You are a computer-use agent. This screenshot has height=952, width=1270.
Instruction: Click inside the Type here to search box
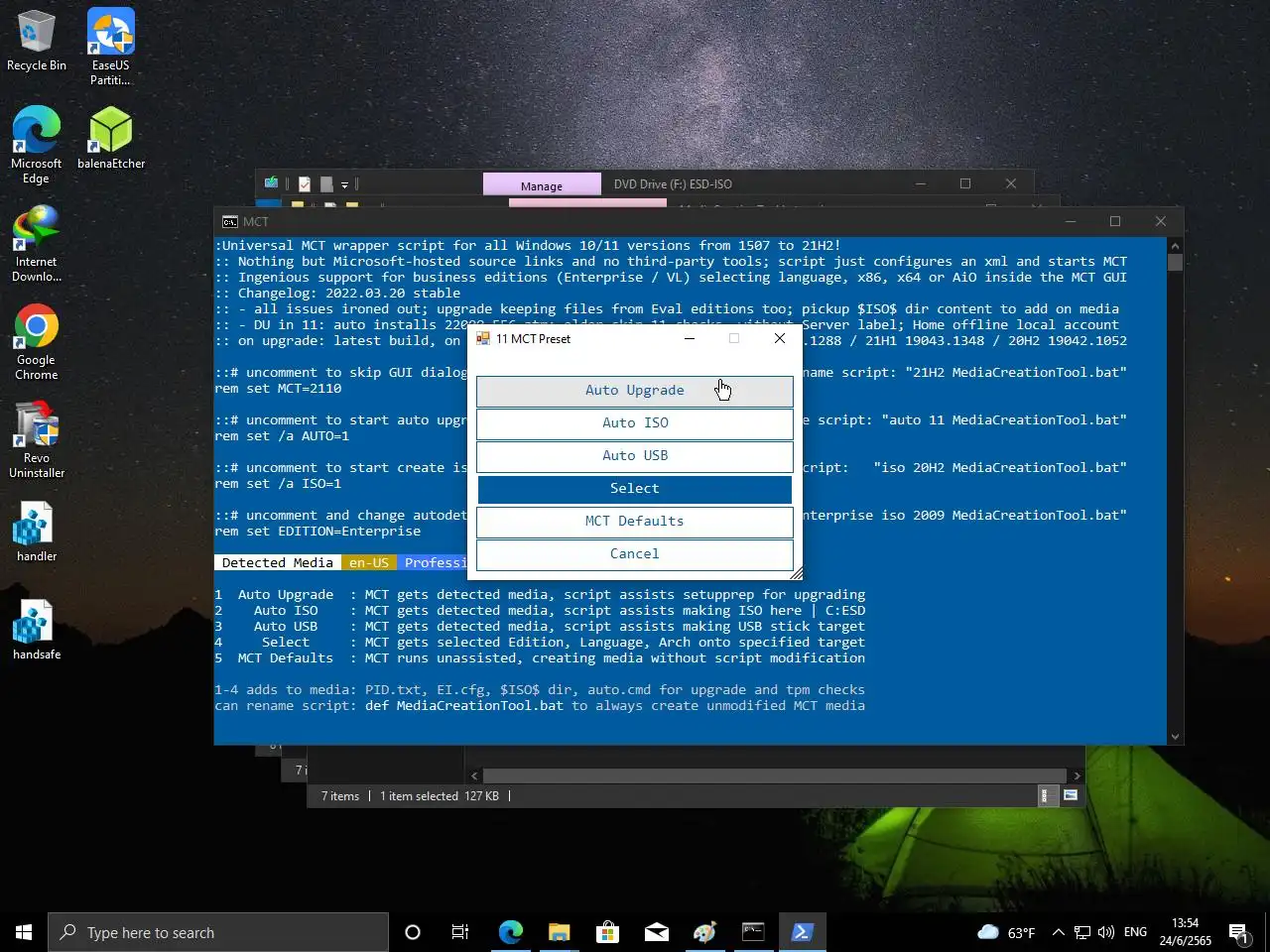pos(218,932)
